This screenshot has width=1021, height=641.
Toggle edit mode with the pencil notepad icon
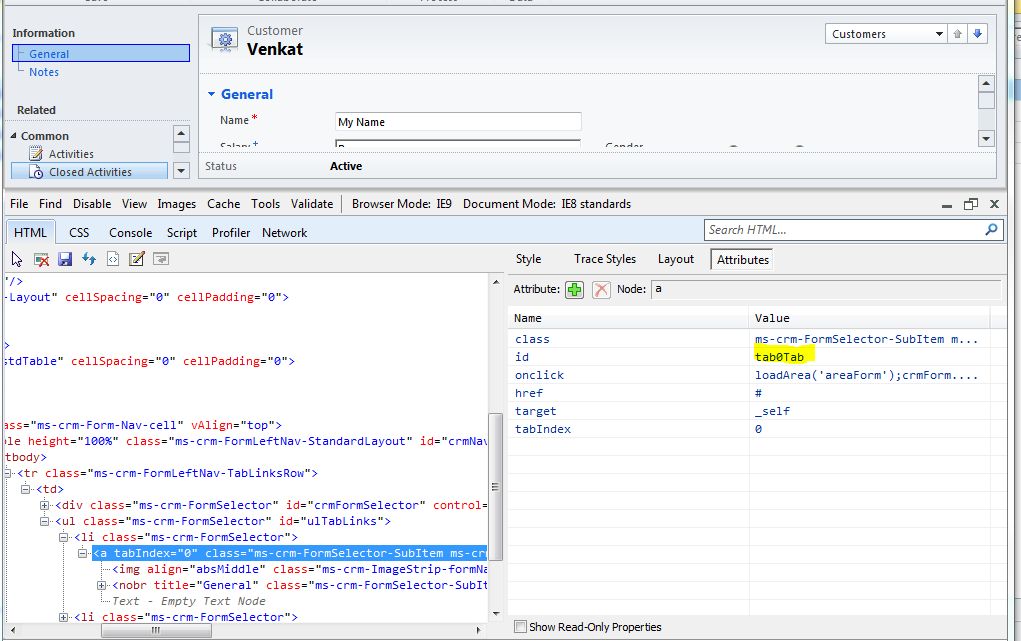137,259
